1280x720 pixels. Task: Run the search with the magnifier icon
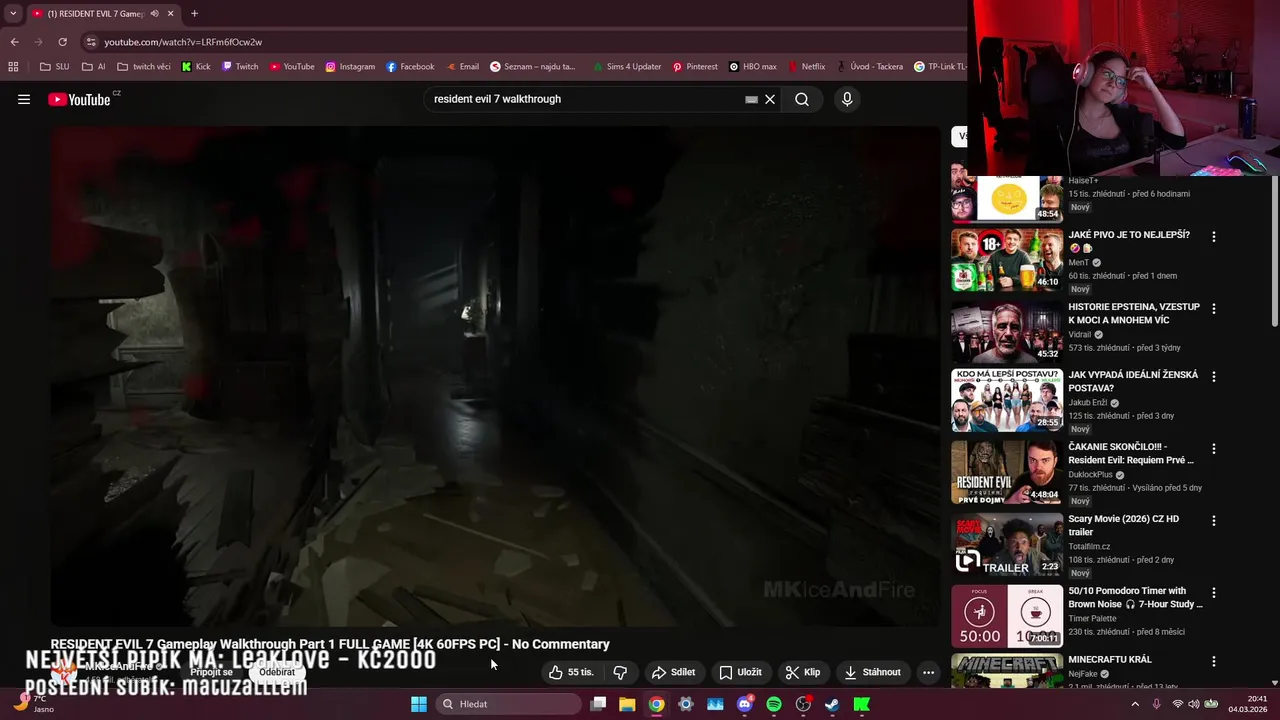coord(802,99)
